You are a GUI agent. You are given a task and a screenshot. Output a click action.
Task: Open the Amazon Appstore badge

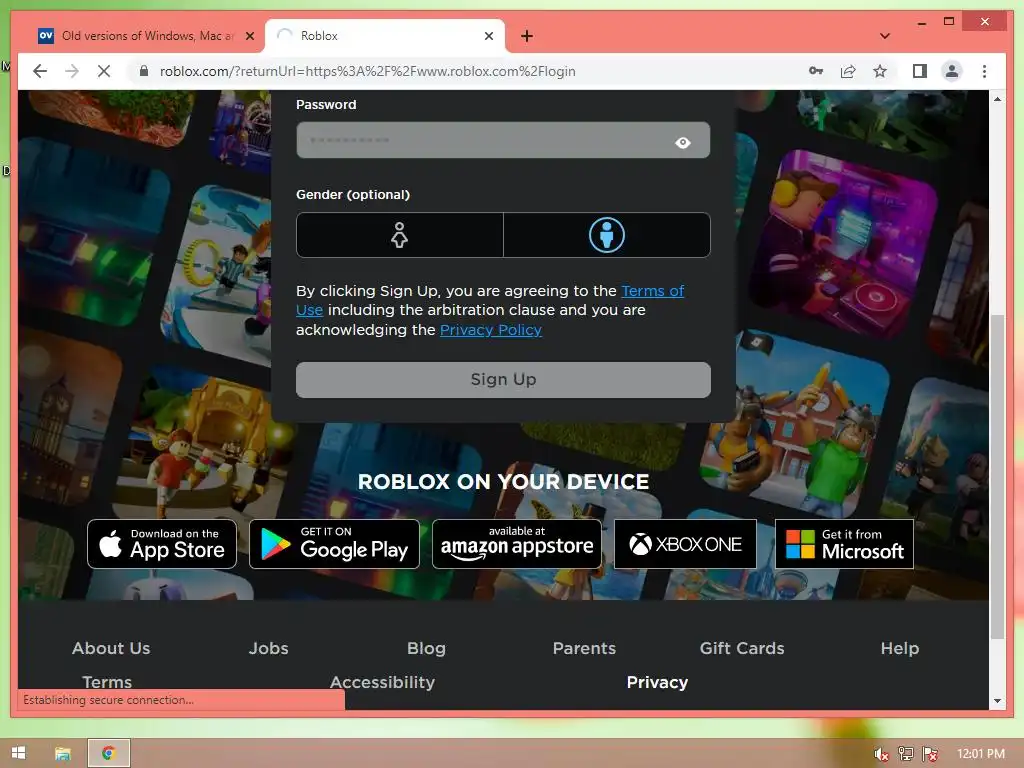[x=517, y=544]
